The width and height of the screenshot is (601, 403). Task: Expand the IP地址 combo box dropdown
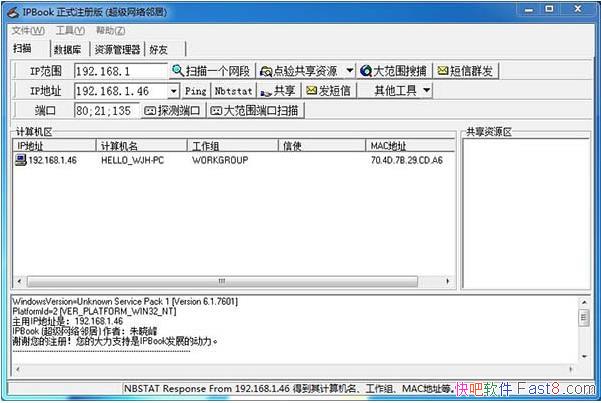(x=174, y=91)
